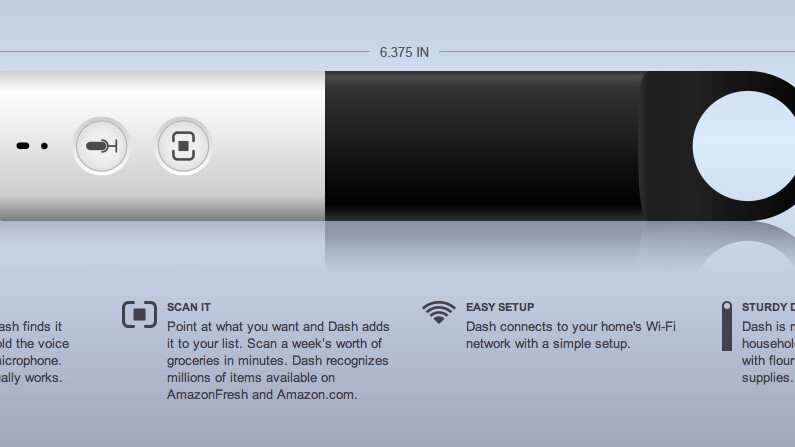This screenshot has height=447, width=795.
Task: Click the barcode scan button on device
Action: click(x=183, y=146)
